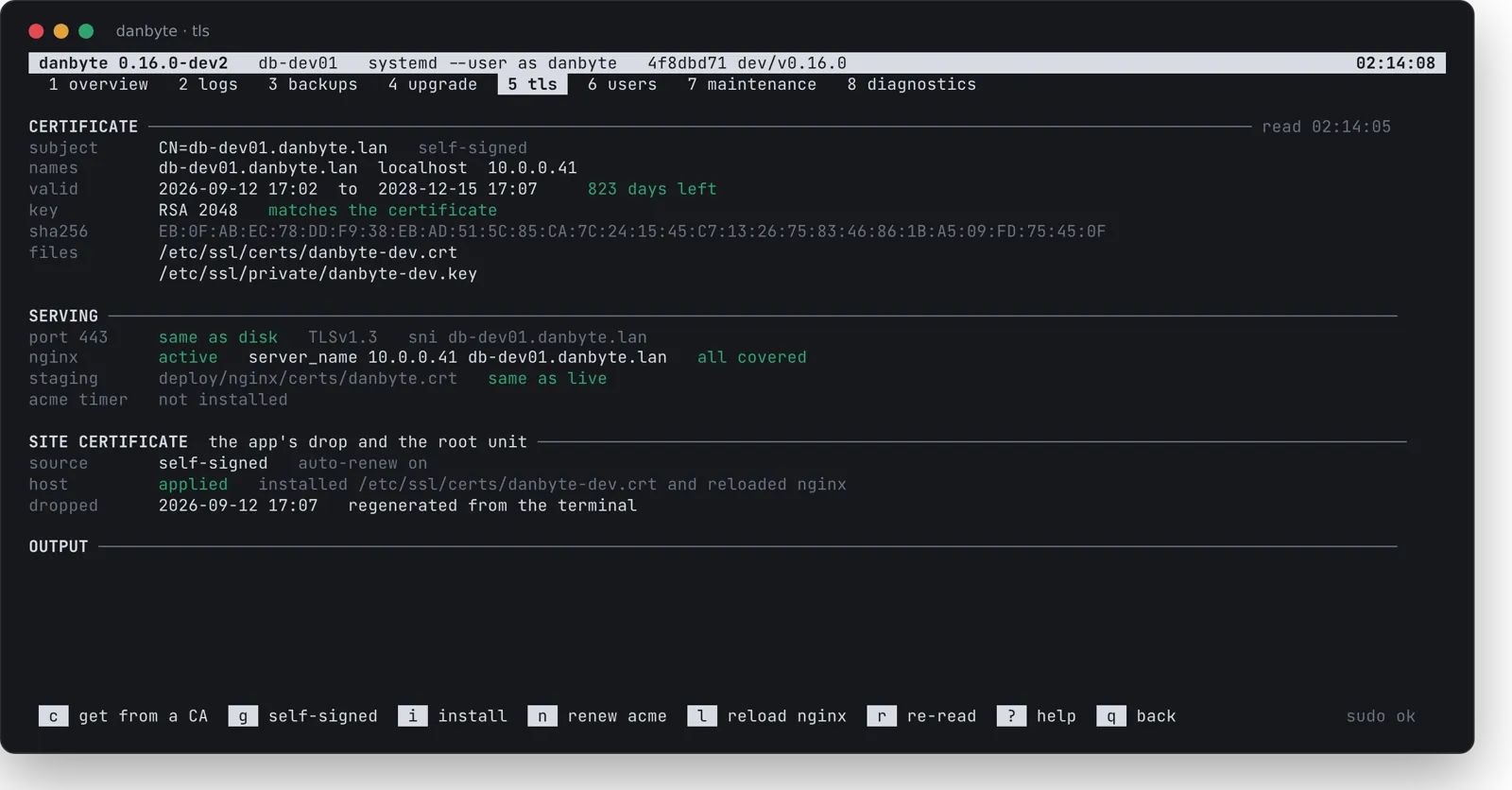Viewport: 1512px width, 790px height.
Task: Click the 'SITE CERTIFICATE' section heading
Action: pos(108,441)
